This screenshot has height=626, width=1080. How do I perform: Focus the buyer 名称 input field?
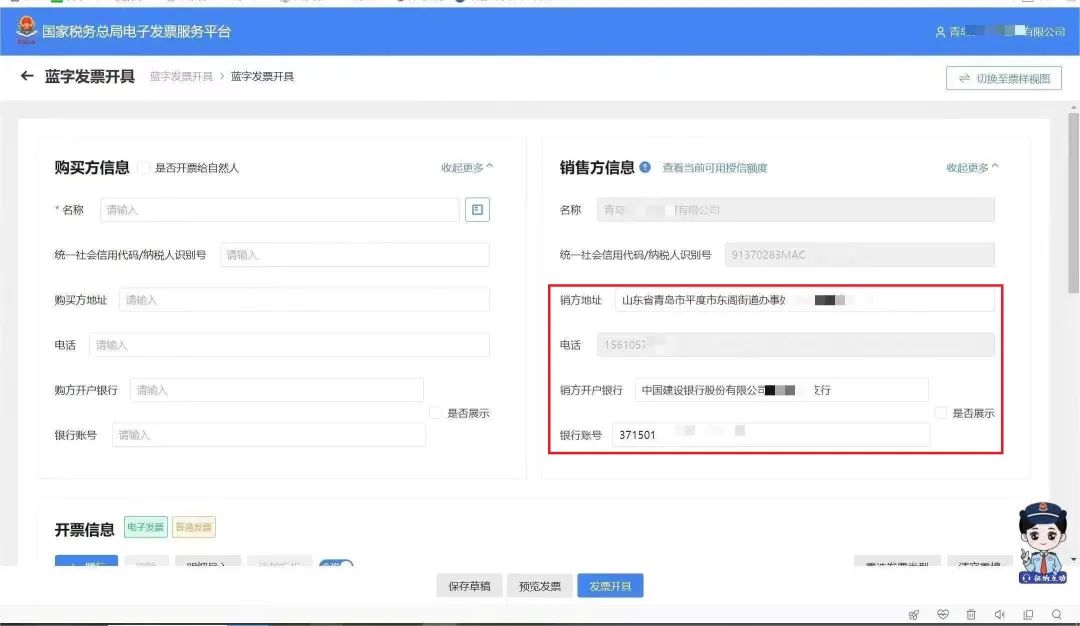coord(280,209)
